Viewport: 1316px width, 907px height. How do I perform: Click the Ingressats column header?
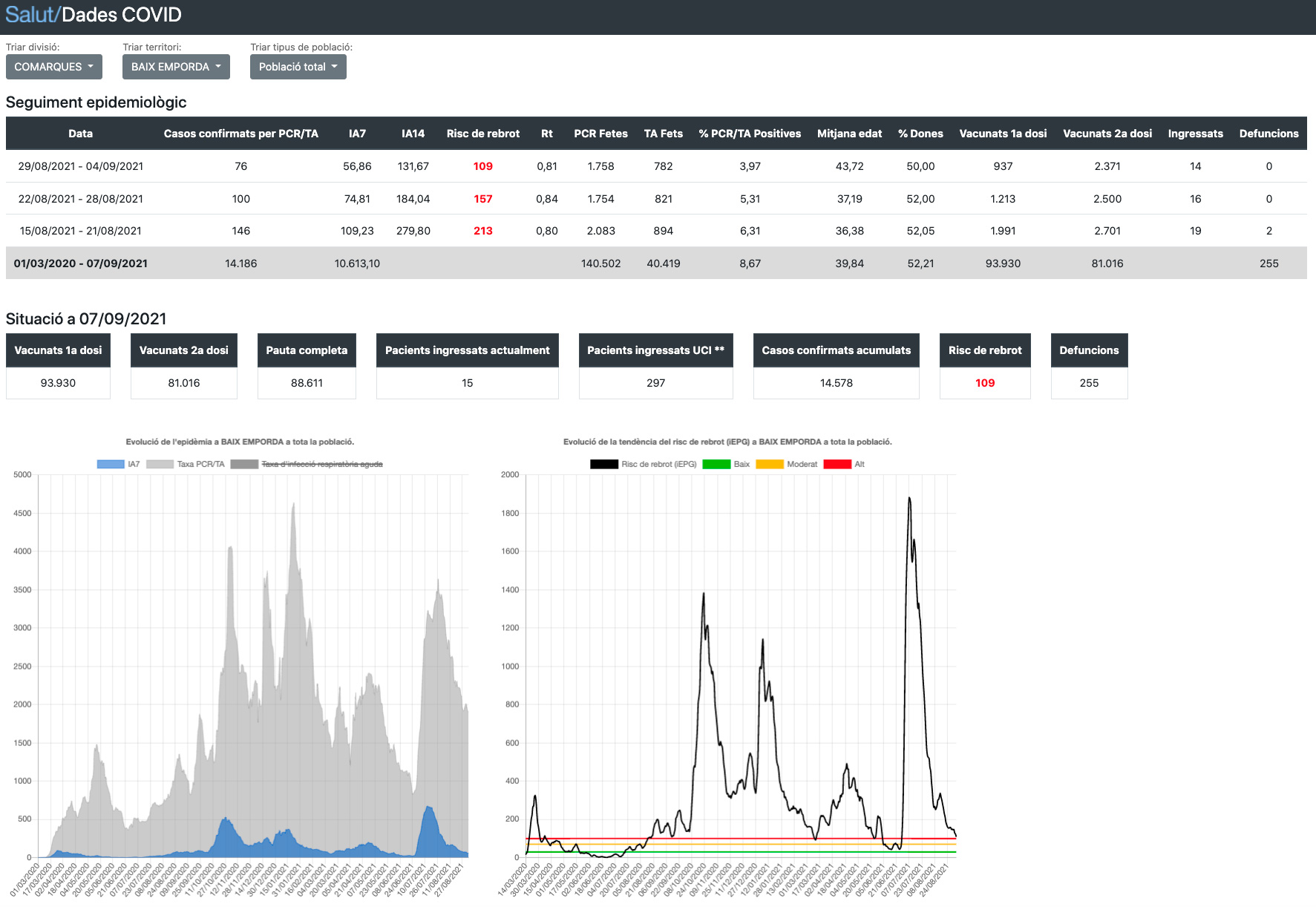click(1196, 134)
